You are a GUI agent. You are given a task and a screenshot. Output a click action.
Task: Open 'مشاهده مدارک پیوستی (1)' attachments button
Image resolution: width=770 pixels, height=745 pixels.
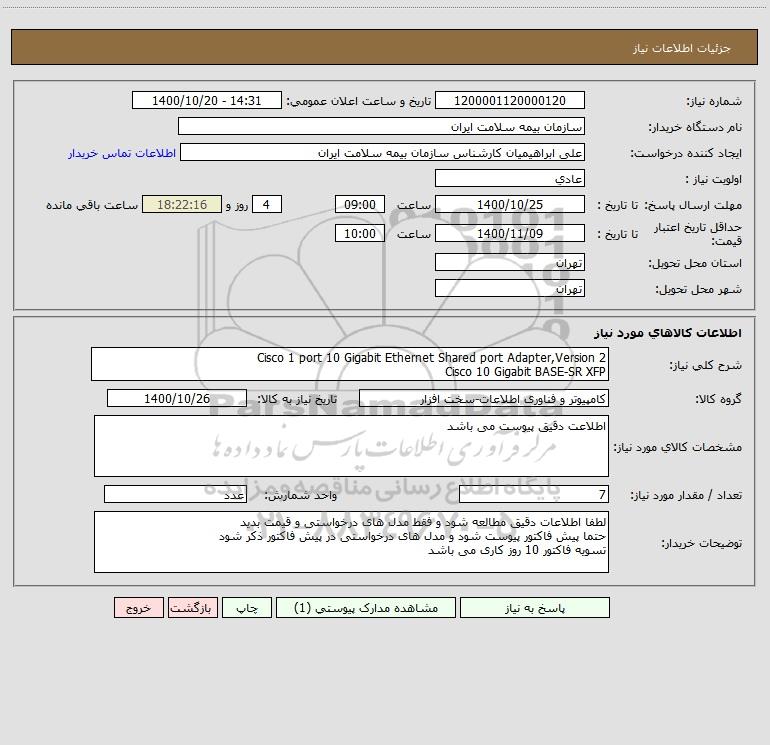click(x=366, y=607)
